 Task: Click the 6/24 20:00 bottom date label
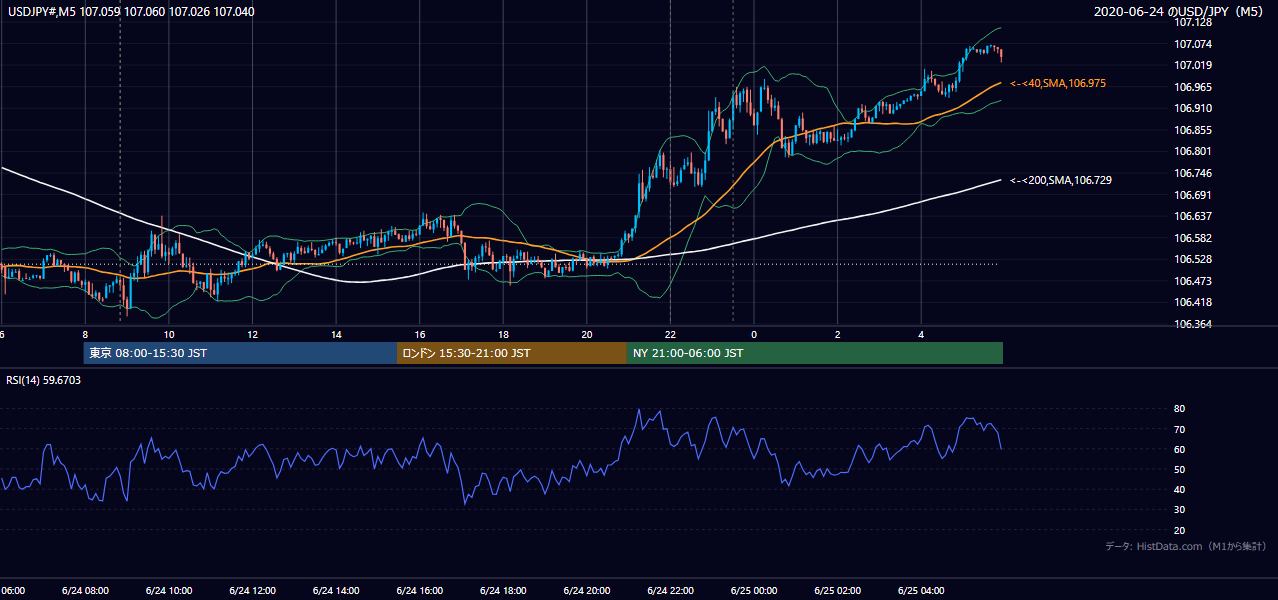click(x=587, y=590)
